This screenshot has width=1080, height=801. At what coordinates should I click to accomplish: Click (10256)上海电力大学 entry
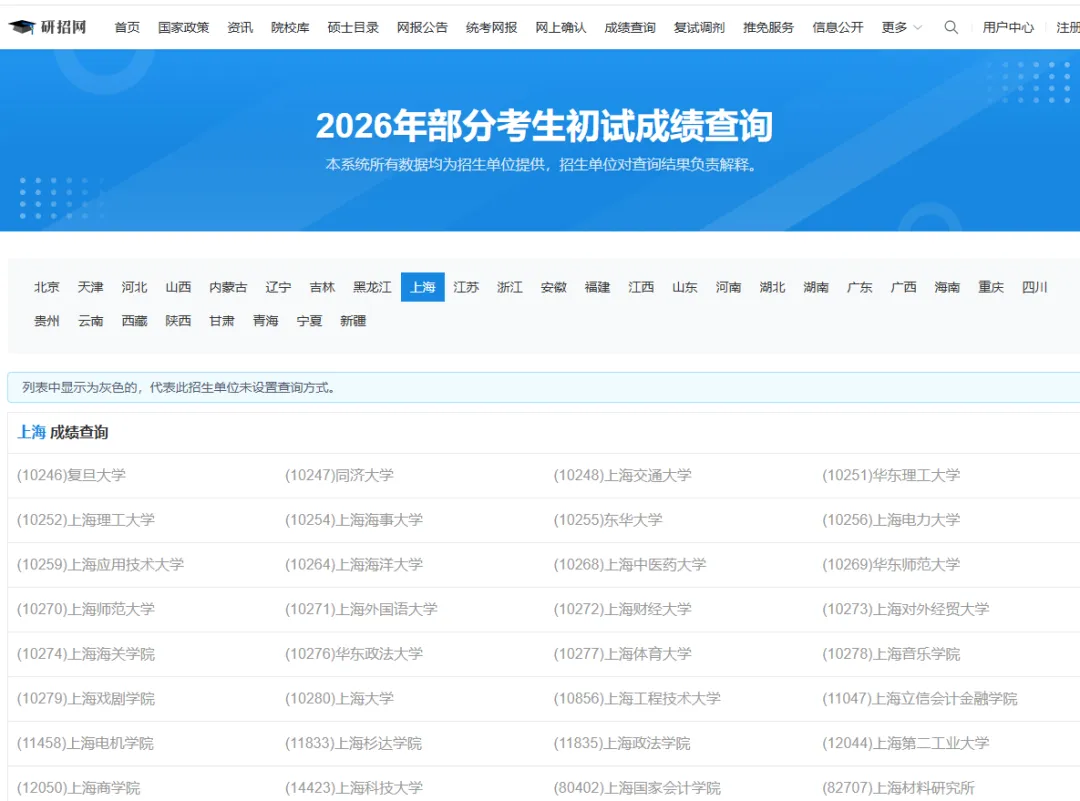(891, 520)
